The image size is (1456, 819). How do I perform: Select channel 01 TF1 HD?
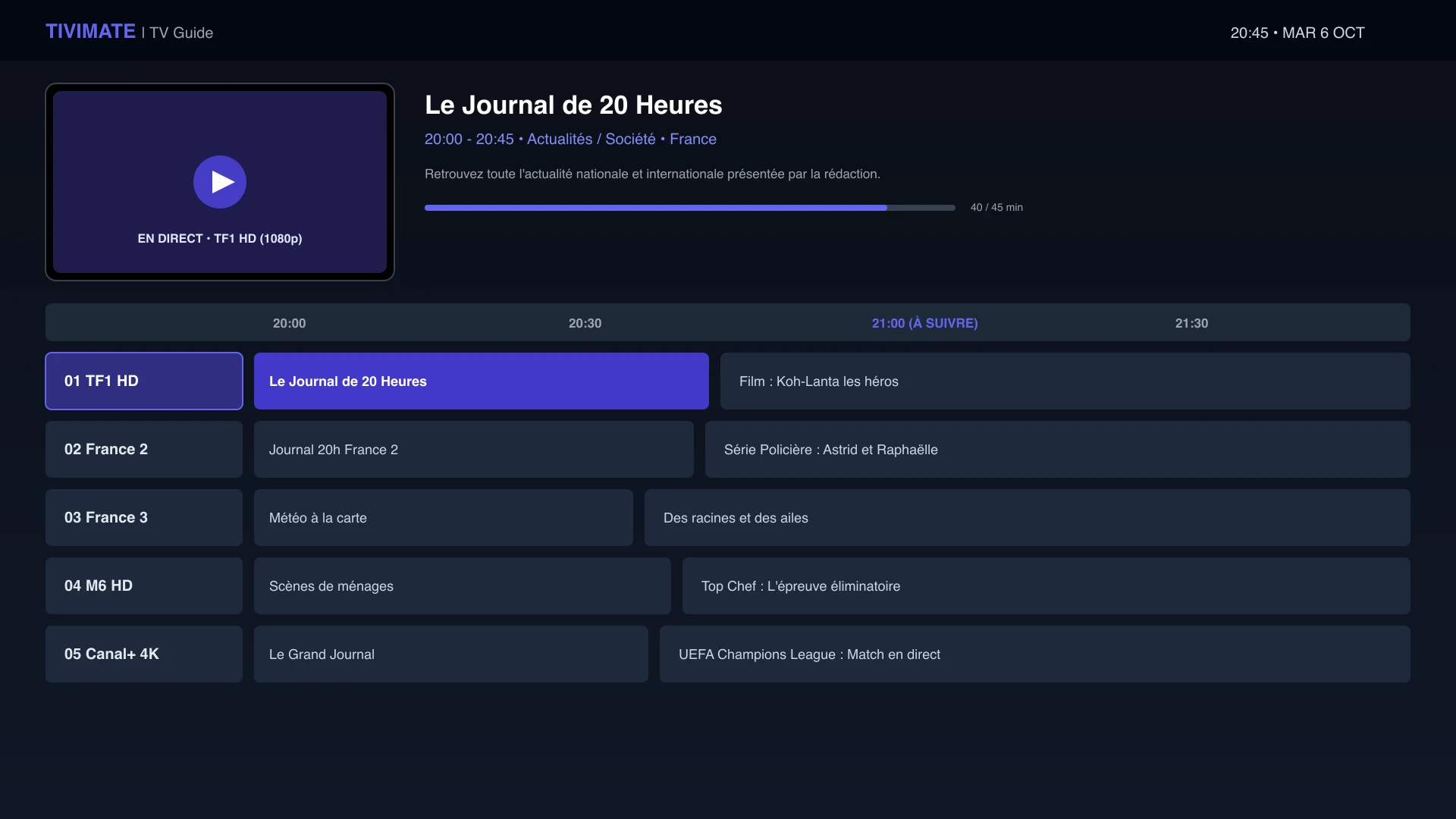[x=144, y=381]
